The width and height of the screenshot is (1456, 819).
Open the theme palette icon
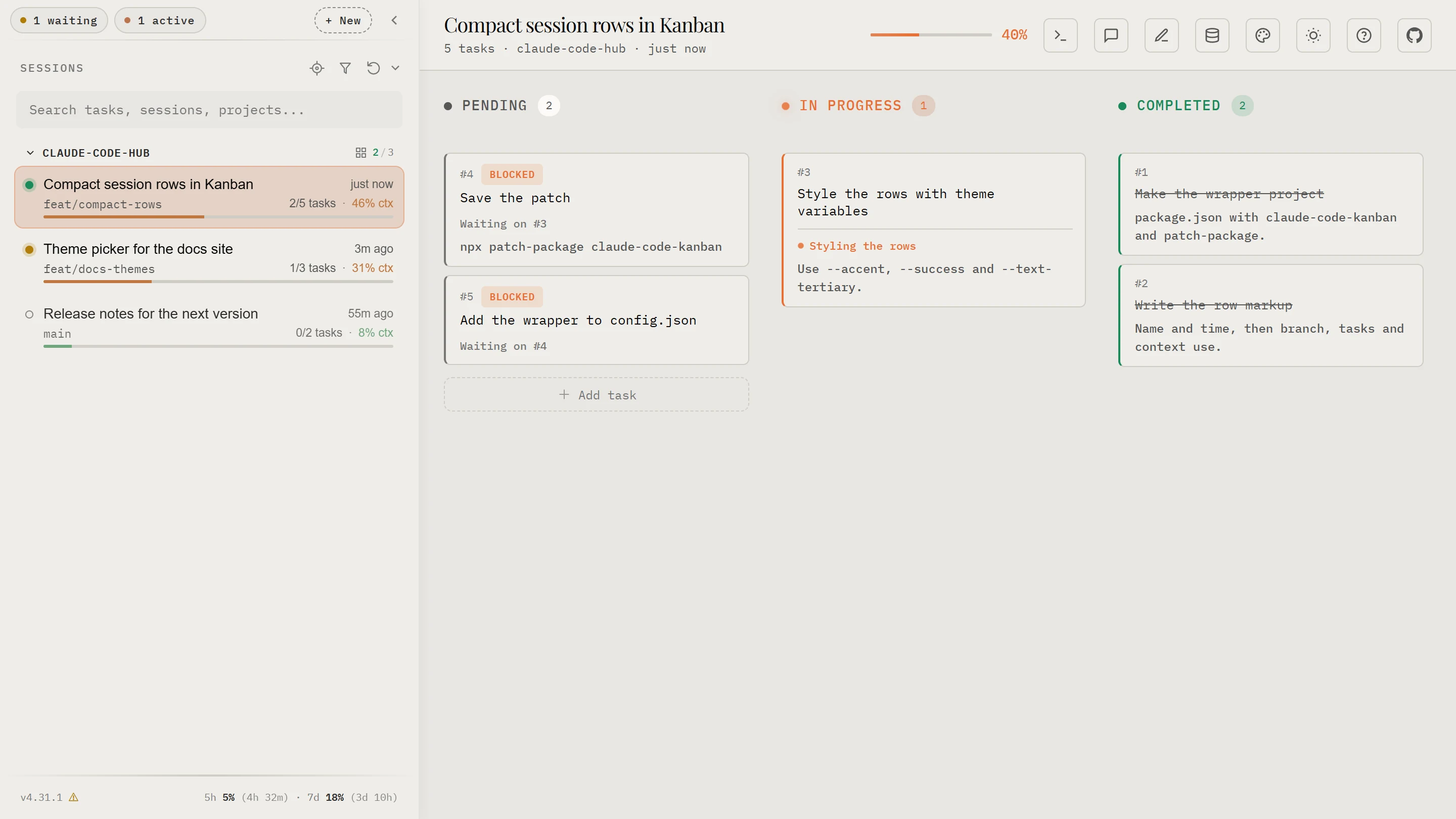[x=1262, y=35]
